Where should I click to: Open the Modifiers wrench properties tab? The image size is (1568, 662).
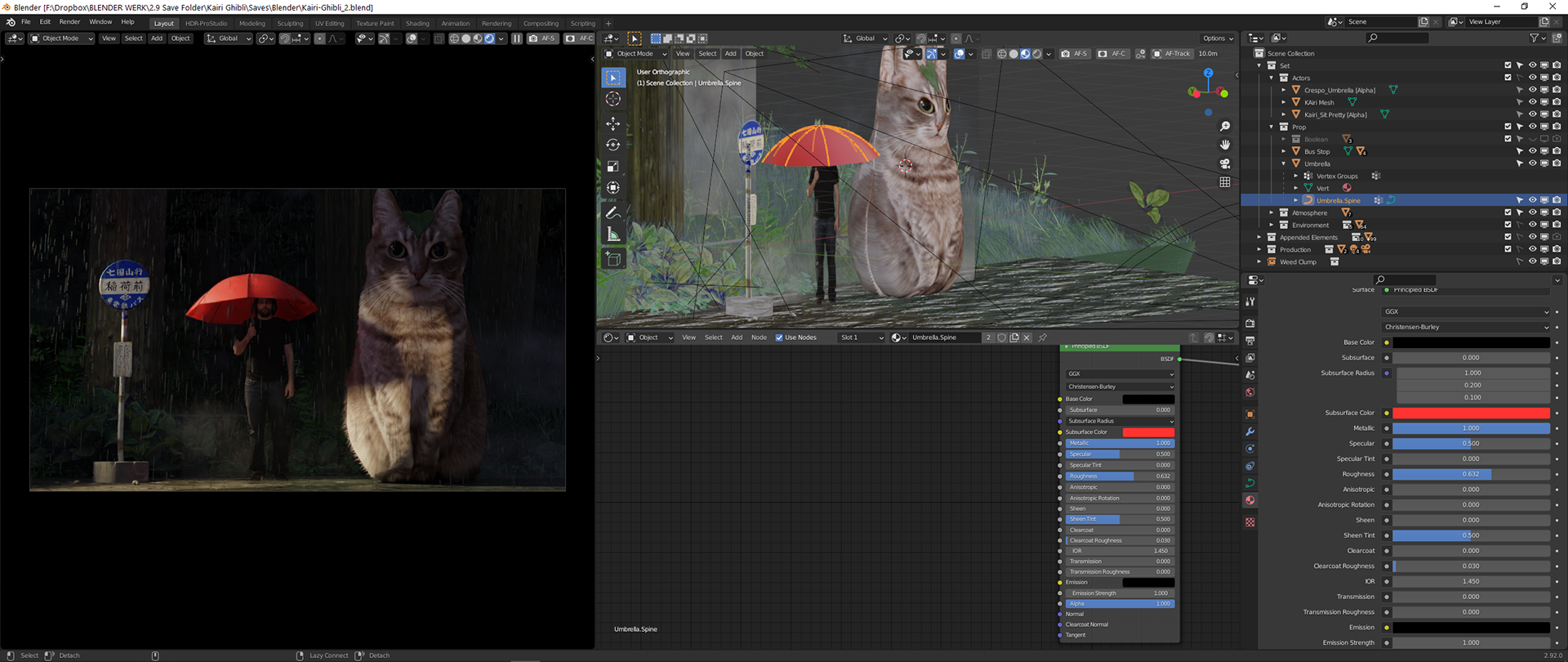pyautogui.click(x=1249, y=432)
